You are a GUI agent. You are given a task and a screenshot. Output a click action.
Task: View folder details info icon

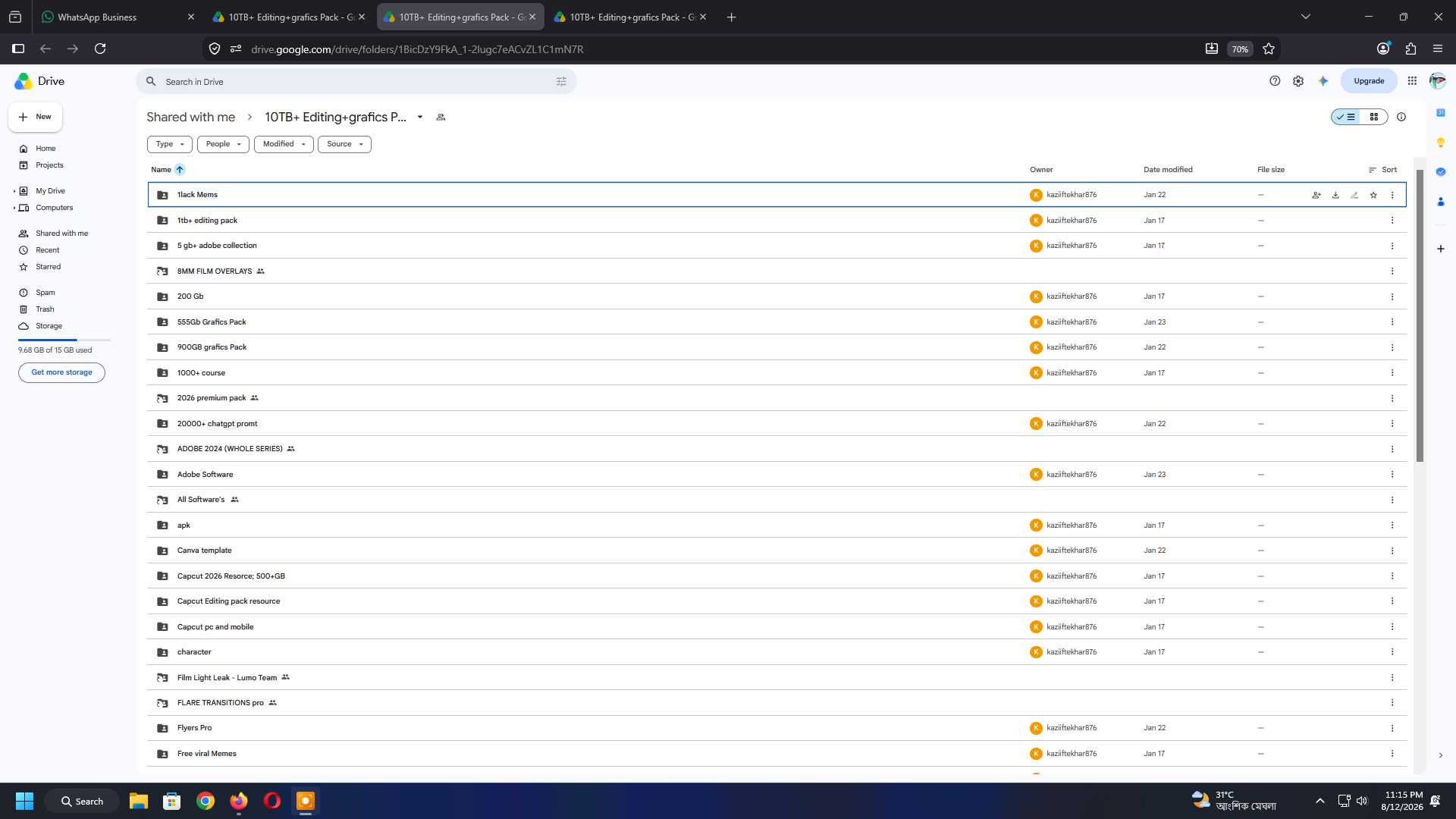point(1401,117)
